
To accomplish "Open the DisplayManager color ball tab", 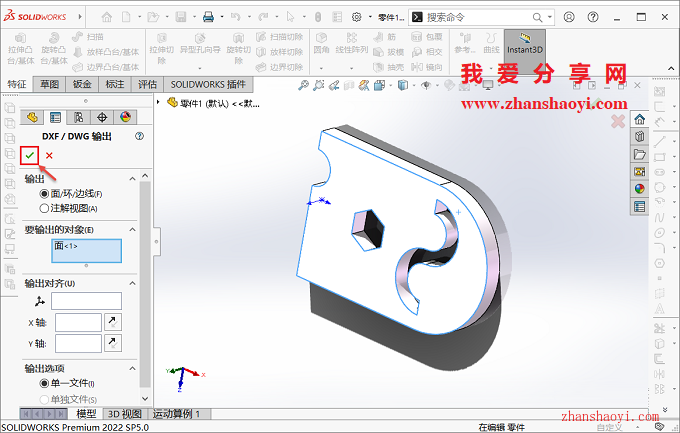I will pyautogui.click(x=125, y=117).
